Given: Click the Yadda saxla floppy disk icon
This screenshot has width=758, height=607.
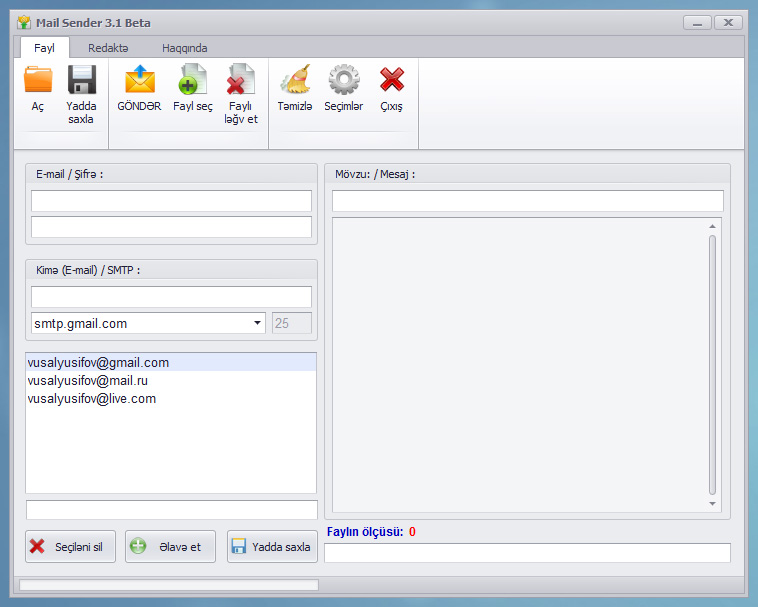Looking at the screenshot, I should point(81,80).
